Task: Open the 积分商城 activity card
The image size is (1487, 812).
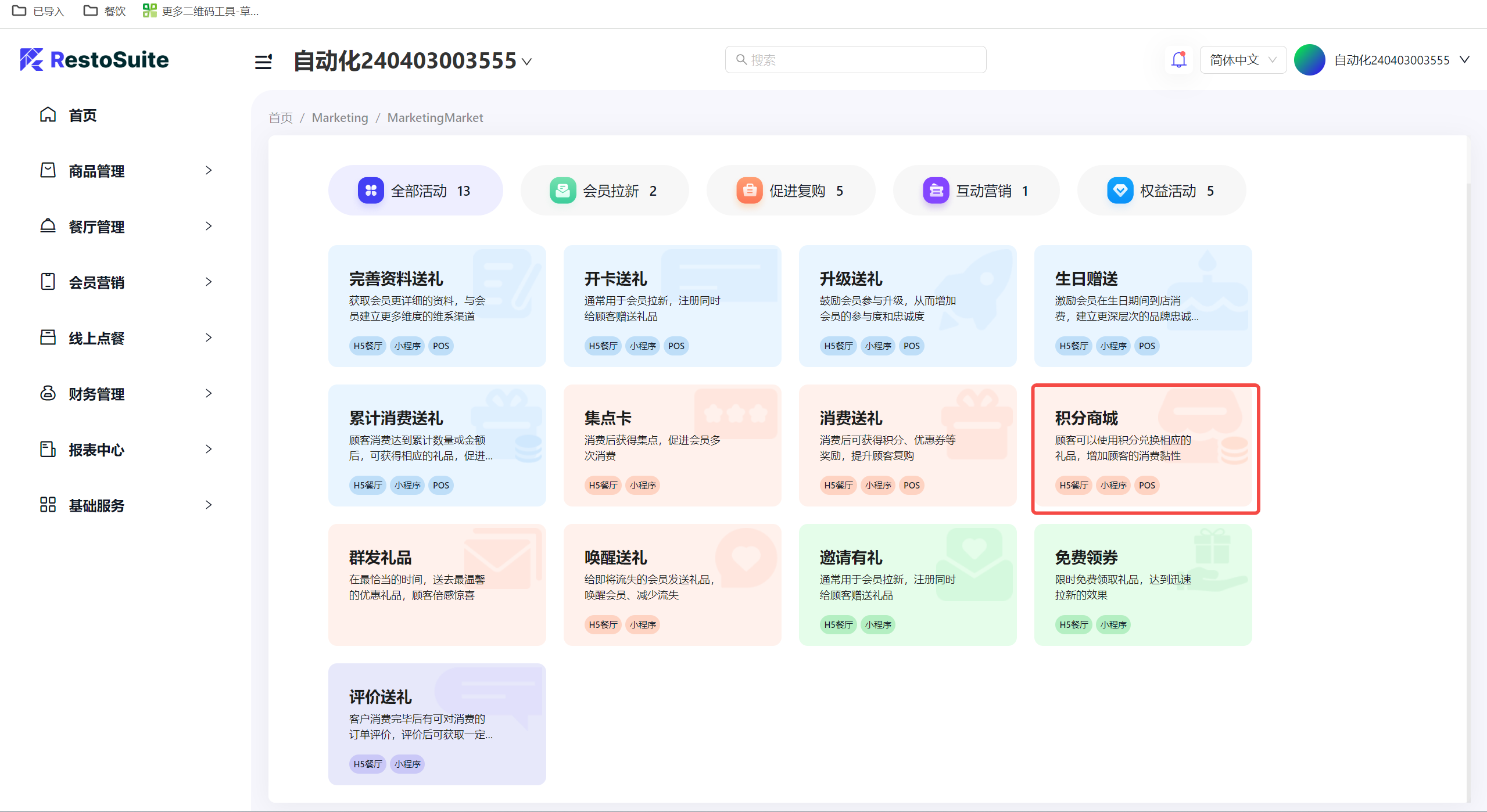Action: (x=1143, y=445)
